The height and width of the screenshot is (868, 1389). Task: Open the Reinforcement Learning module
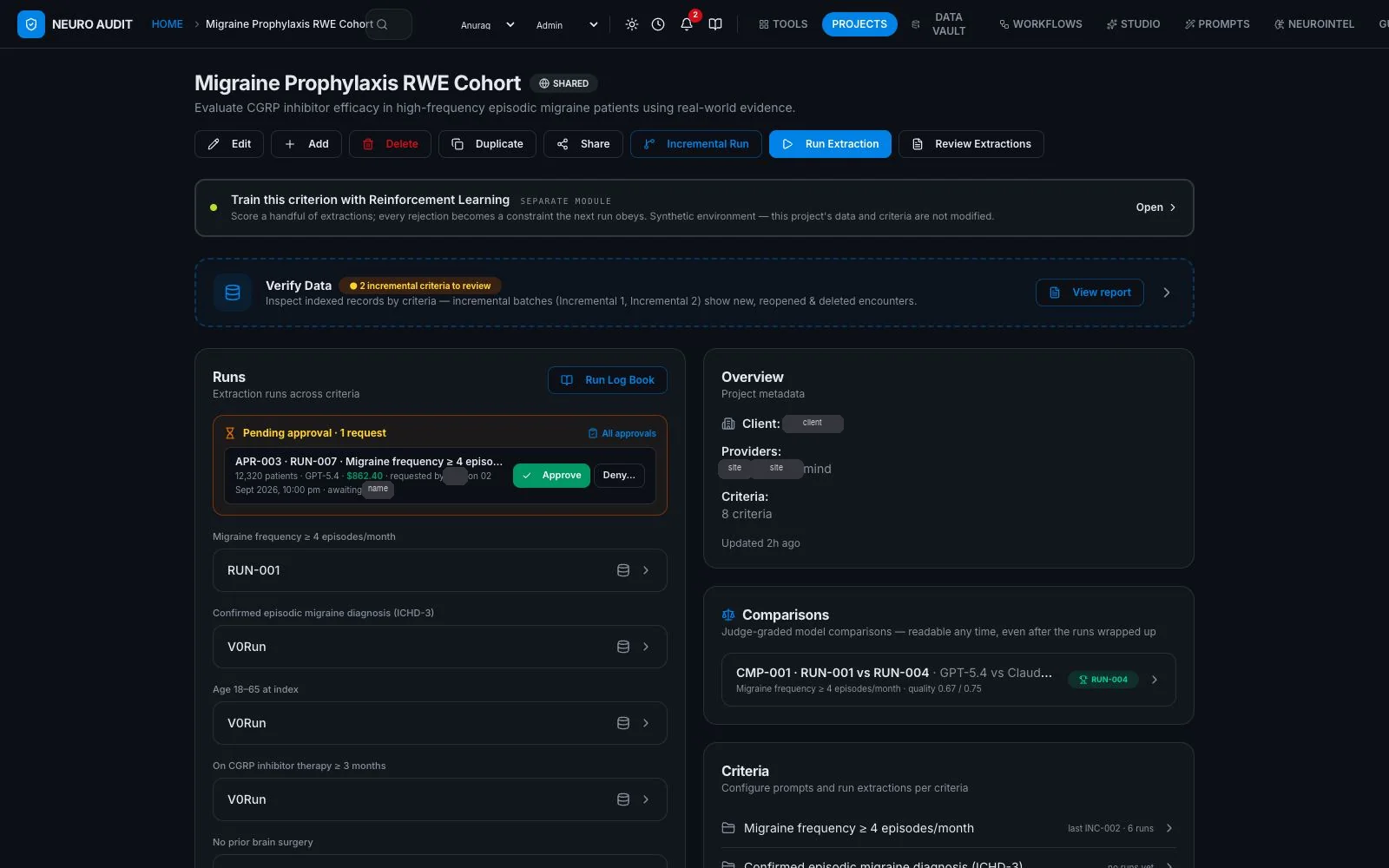[x=1155, y=207]
